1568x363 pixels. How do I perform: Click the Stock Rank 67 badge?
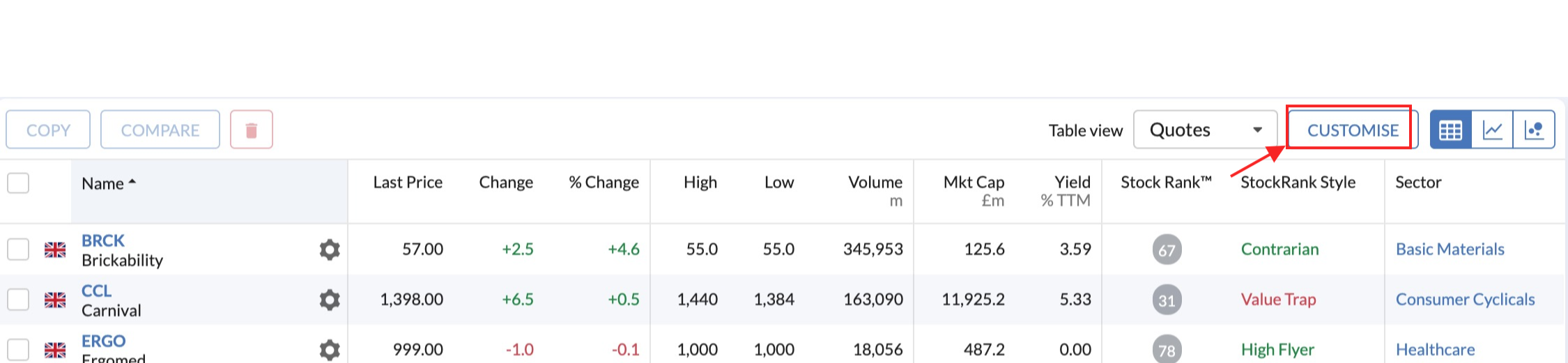click(x=1167, y=249)
